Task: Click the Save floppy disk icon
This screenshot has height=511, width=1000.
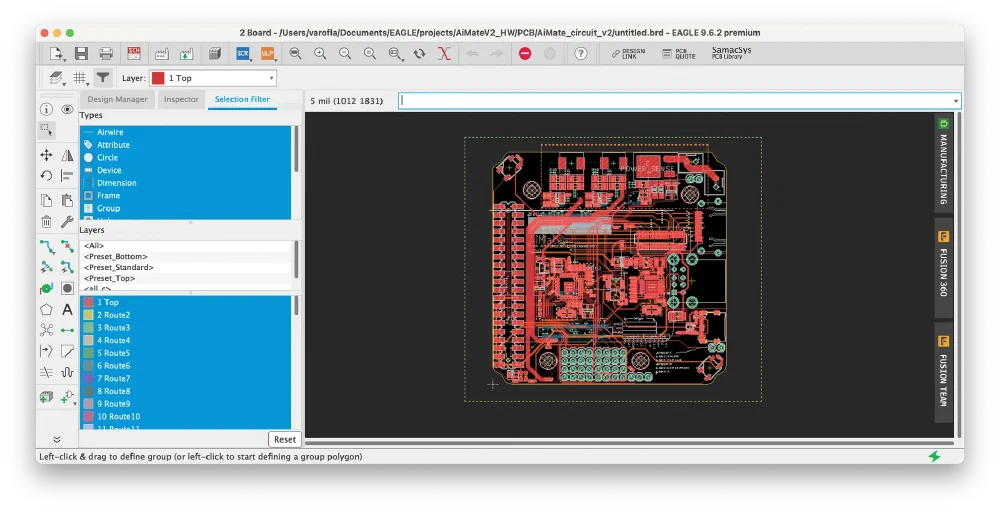Action: point(81,53)
